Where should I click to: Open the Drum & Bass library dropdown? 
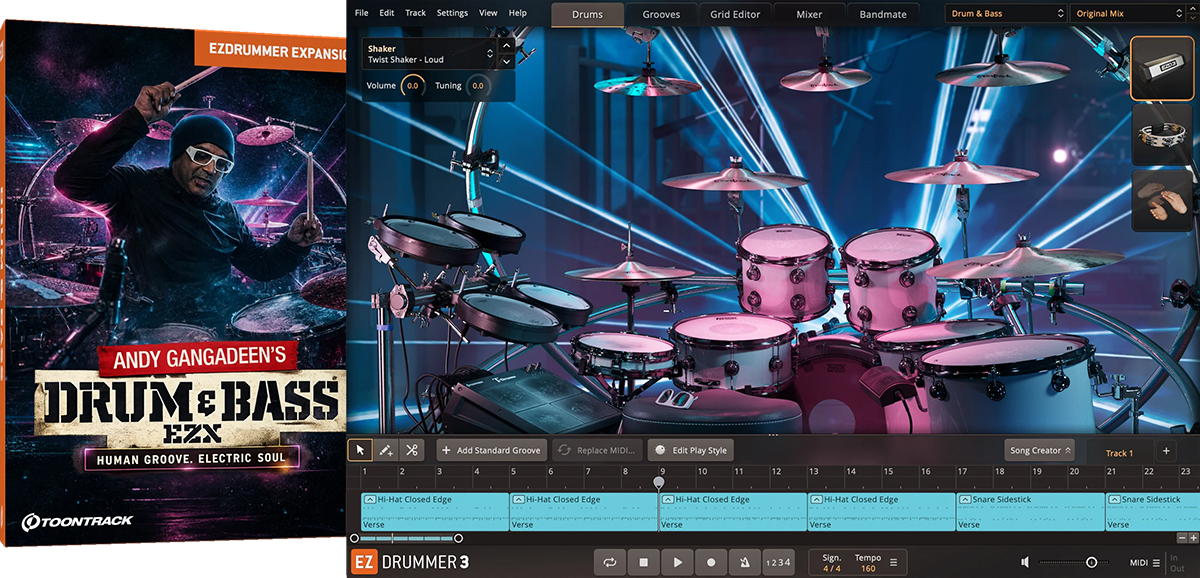coord(1005,14)
